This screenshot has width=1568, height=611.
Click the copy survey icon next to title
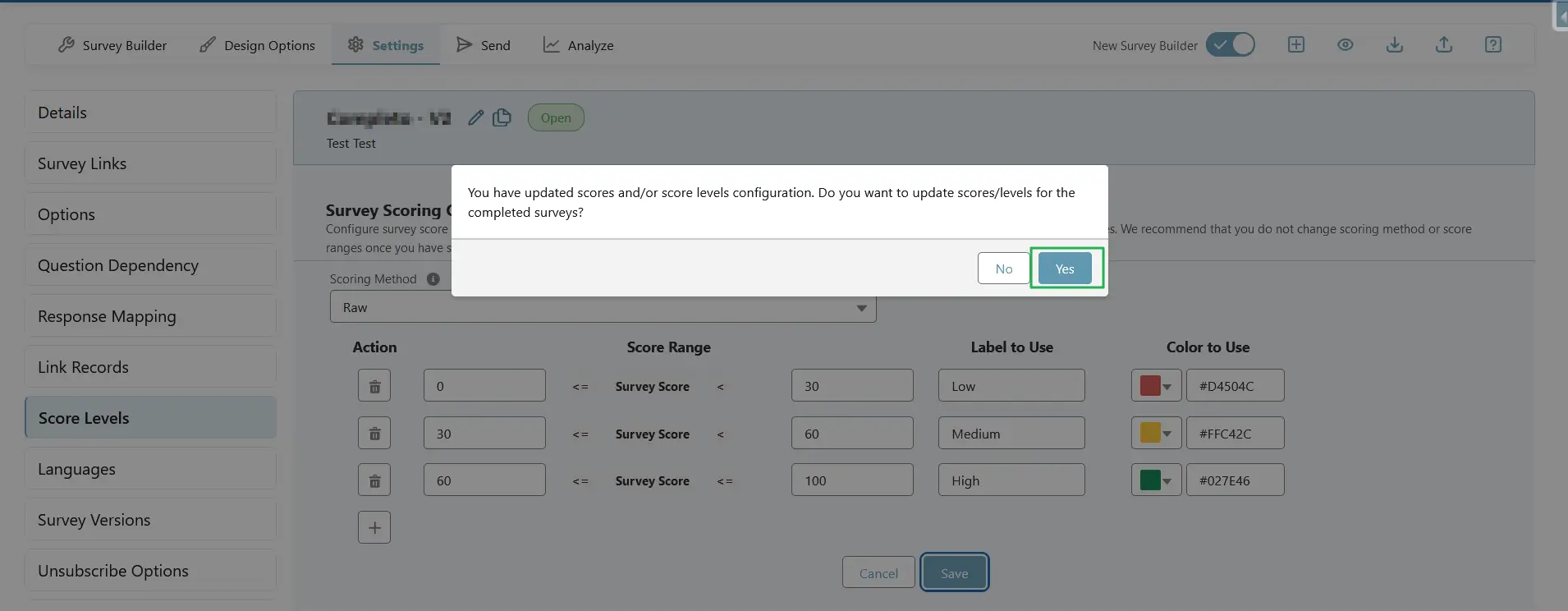502,117
